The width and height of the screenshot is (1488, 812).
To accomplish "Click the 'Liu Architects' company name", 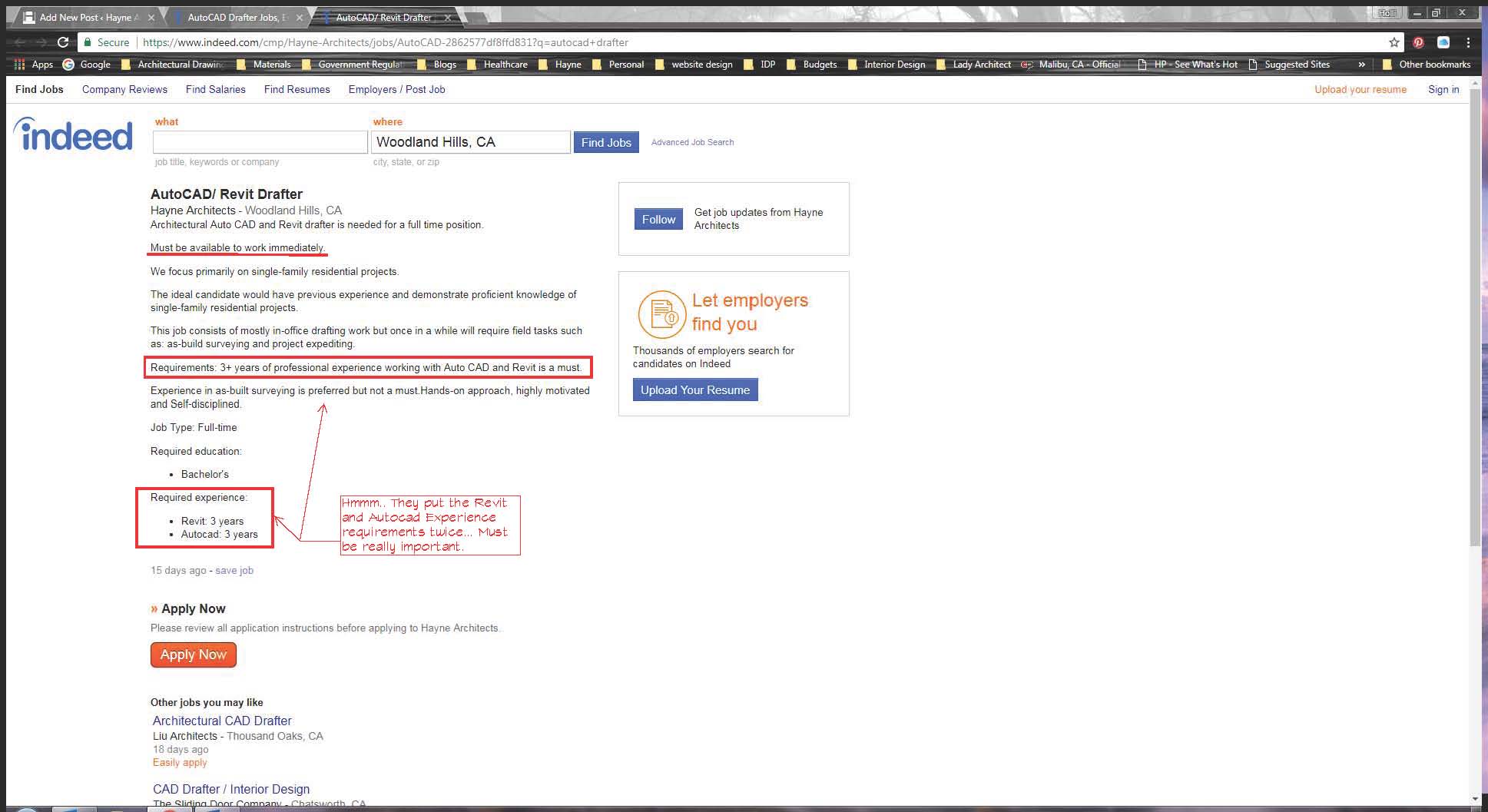I will click(x=185, y=736).
